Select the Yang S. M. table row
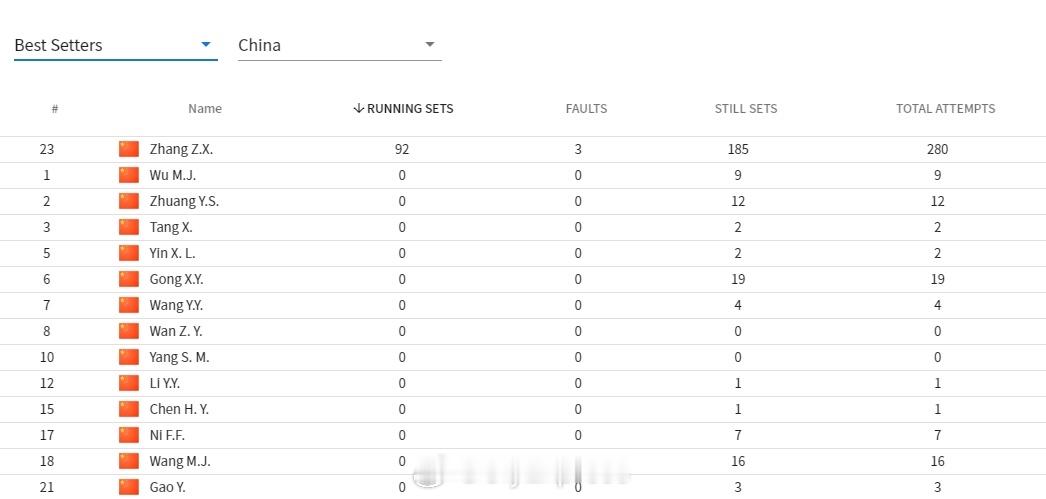This screenshot has width=1046, height=499. [x=523, y=358]
